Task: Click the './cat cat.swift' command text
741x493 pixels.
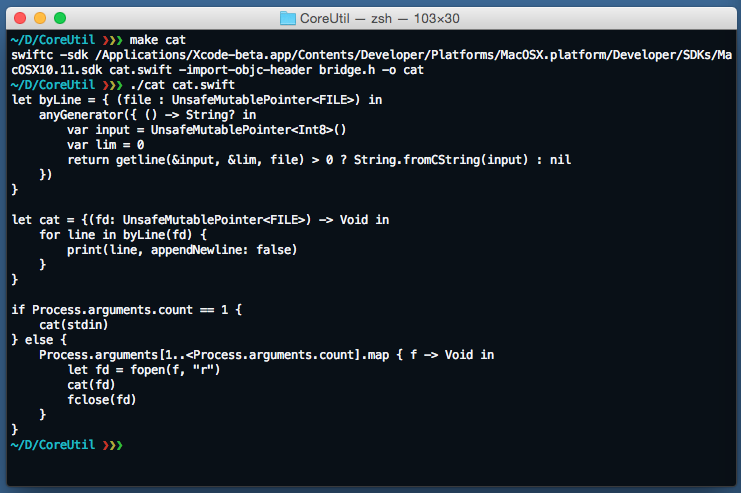Action: pyautogui.click(x=182, y=85)
